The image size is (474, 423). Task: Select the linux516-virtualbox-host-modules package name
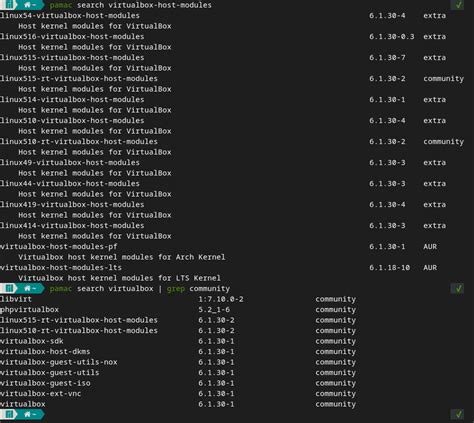[x=72, y=37]
